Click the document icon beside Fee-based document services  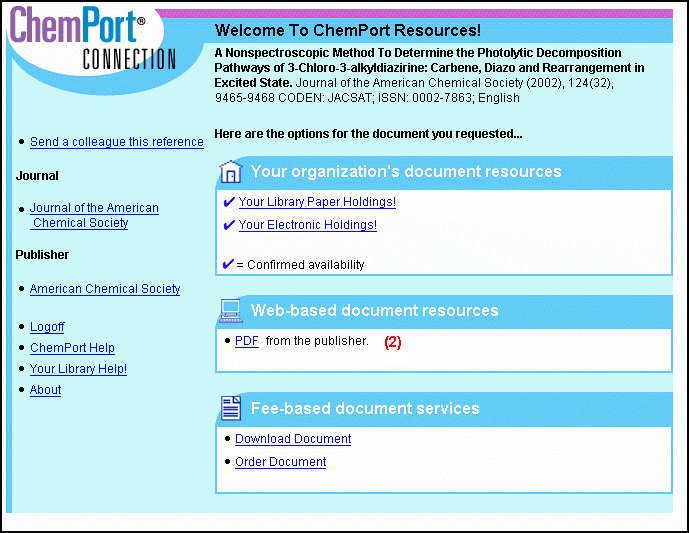pos(230,408)
